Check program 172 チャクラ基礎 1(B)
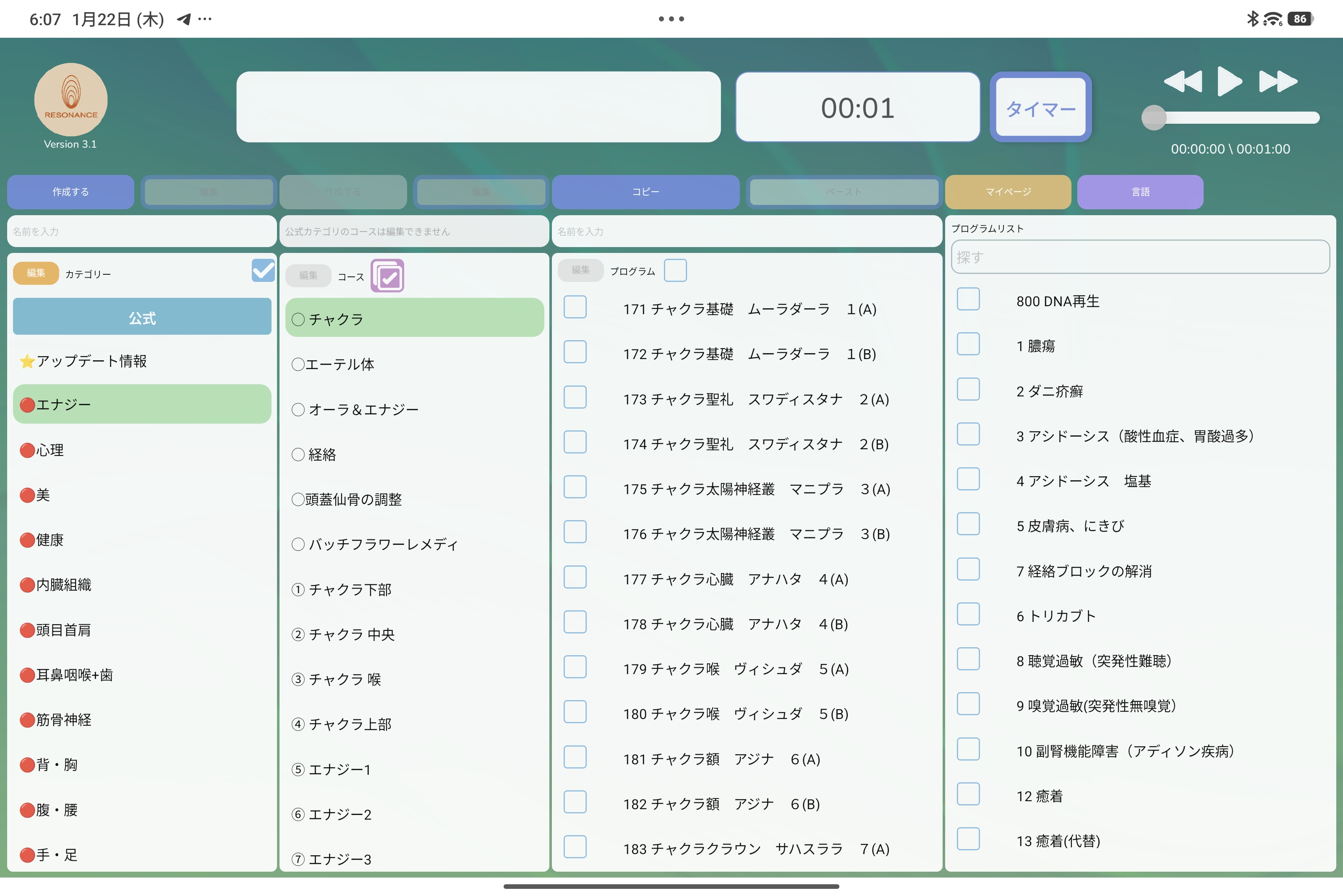 coord(575,352)
